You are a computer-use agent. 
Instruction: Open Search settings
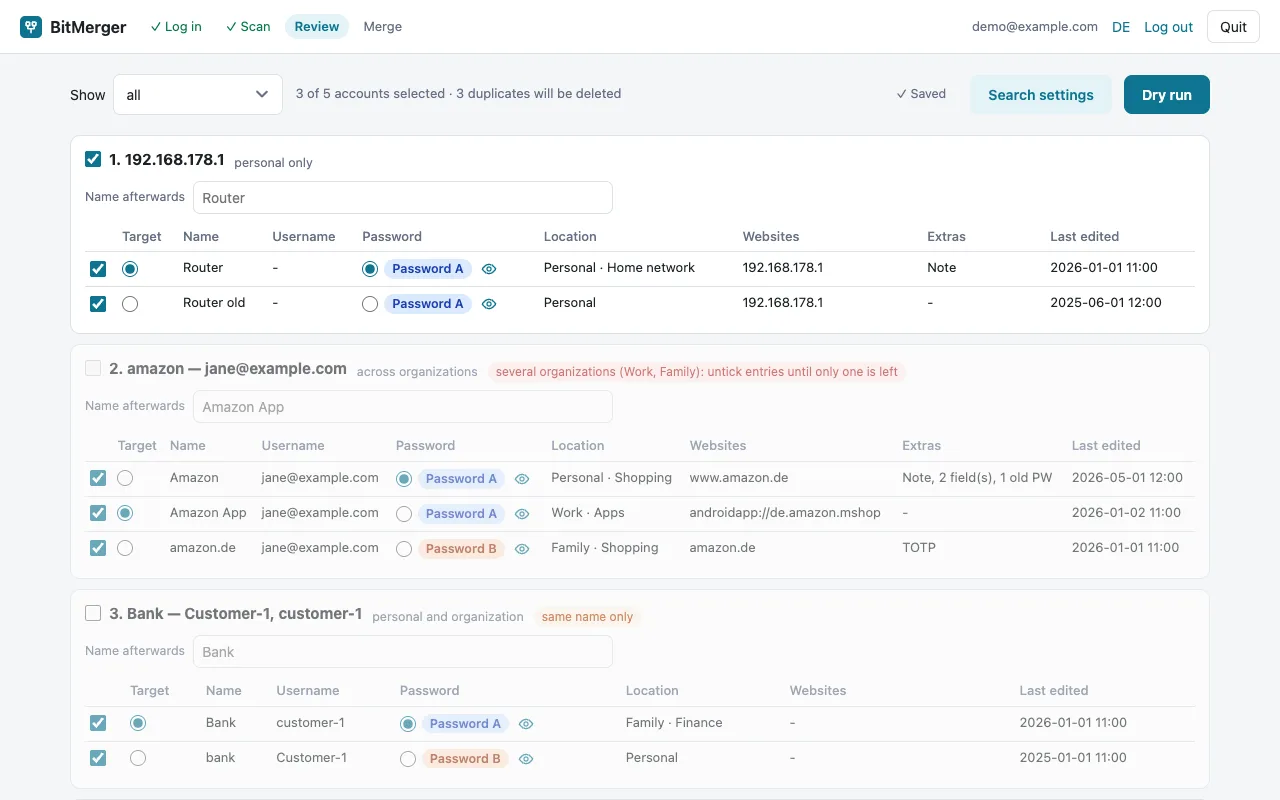point(1041,95)
